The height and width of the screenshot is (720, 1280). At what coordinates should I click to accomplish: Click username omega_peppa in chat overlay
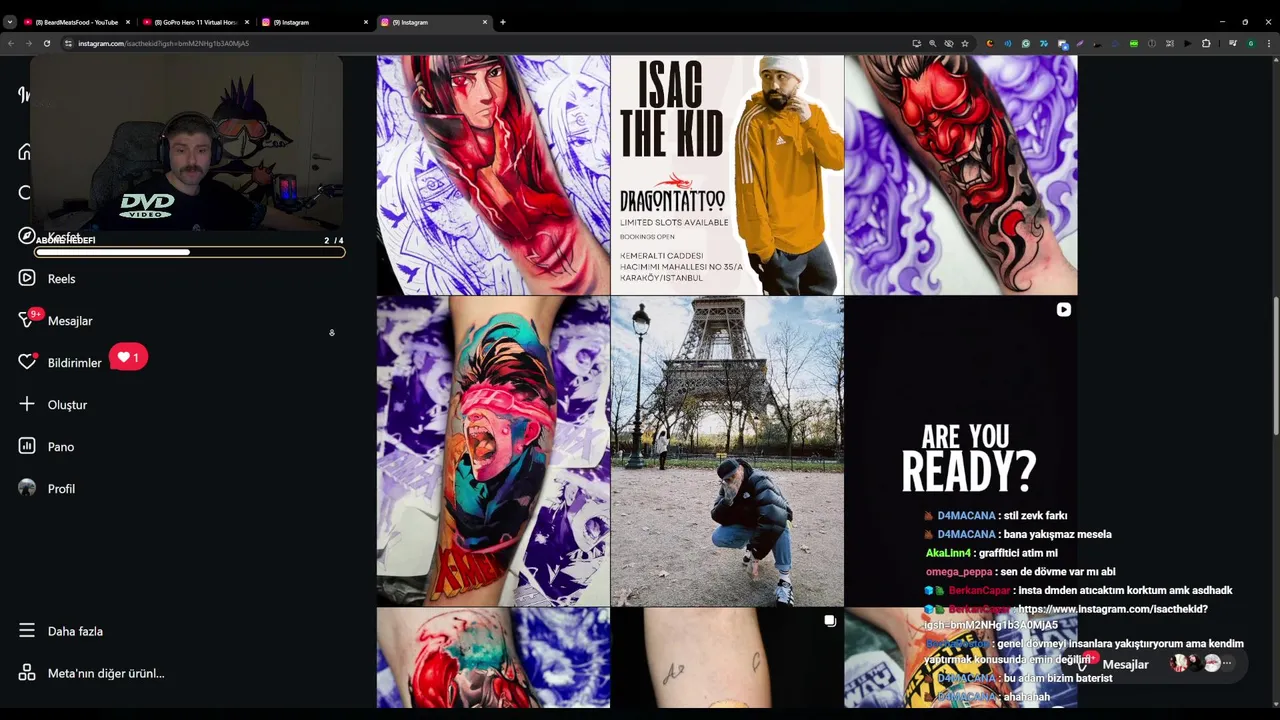point(959,572)
